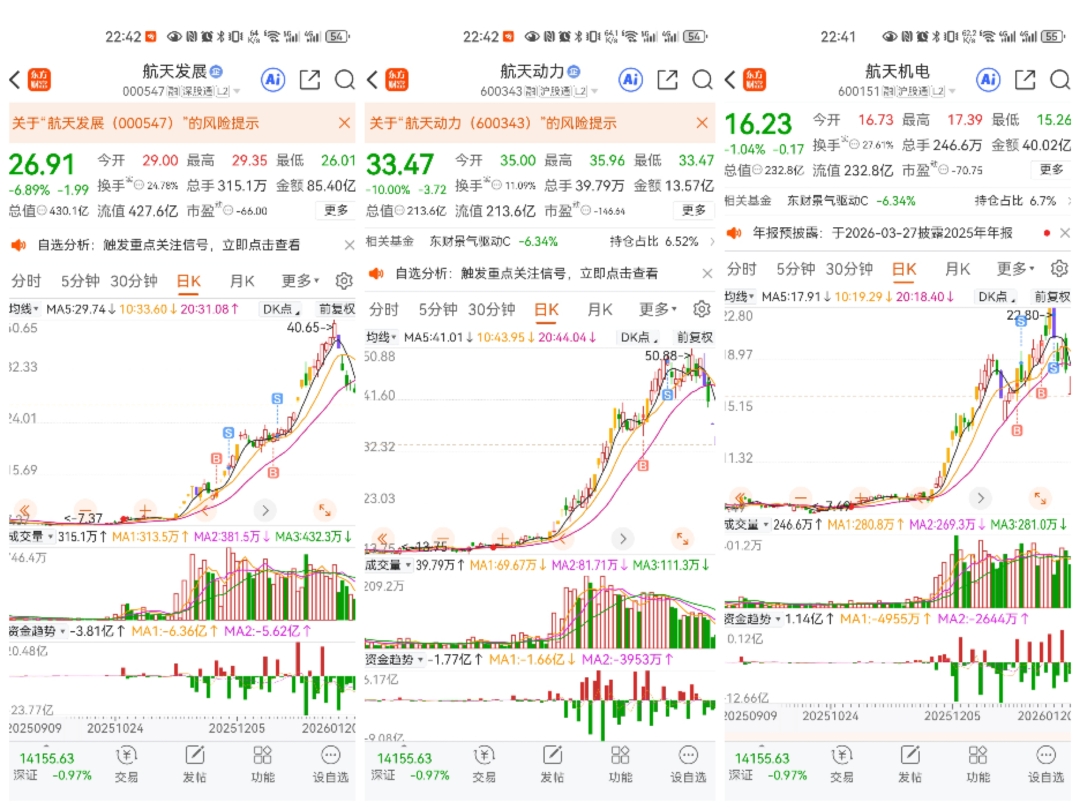Open search on 航天发展 screen
The width and height of the screenshot is (1080, 810).
(x=344, y=80)
